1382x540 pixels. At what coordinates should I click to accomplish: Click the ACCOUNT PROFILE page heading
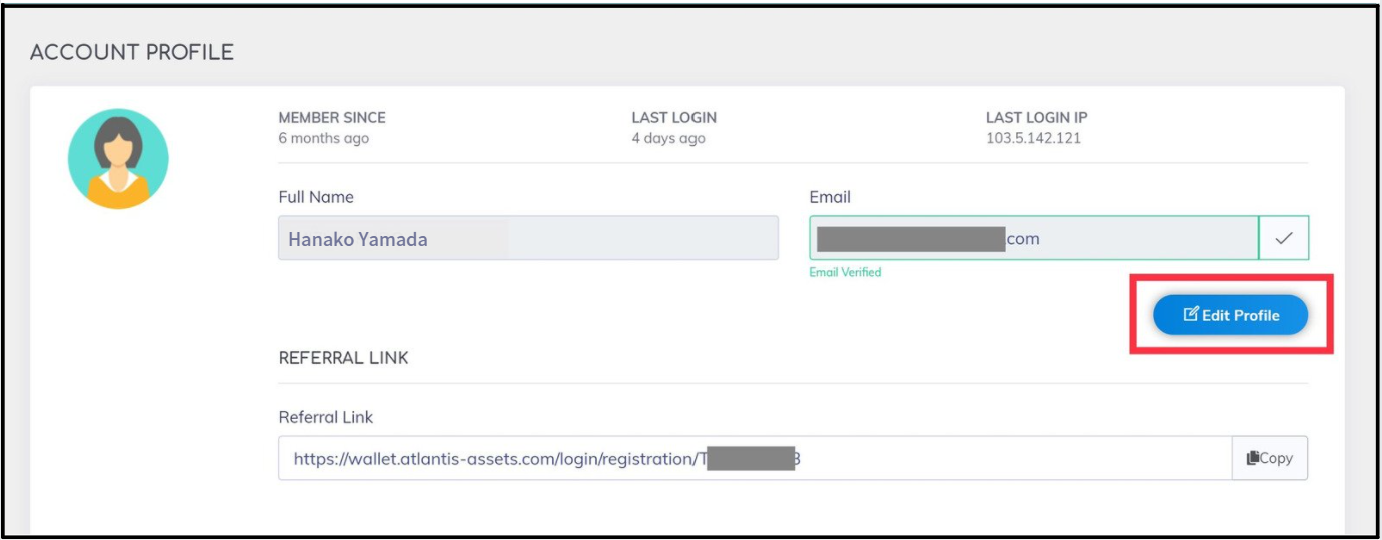pos(132,52)
